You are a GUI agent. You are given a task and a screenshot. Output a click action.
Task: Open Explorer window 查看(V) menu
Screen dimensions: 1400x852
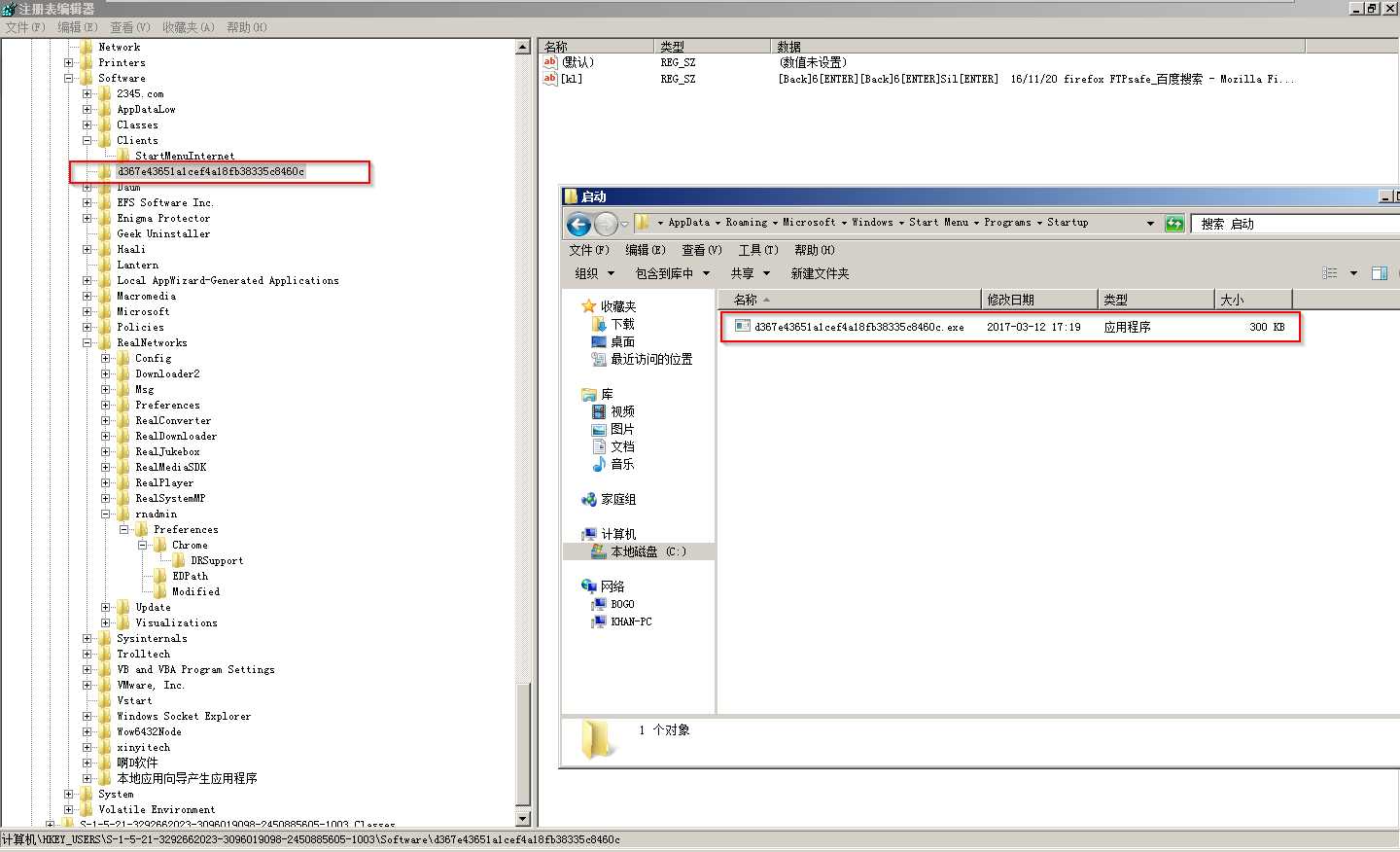[x=701, y=250]
